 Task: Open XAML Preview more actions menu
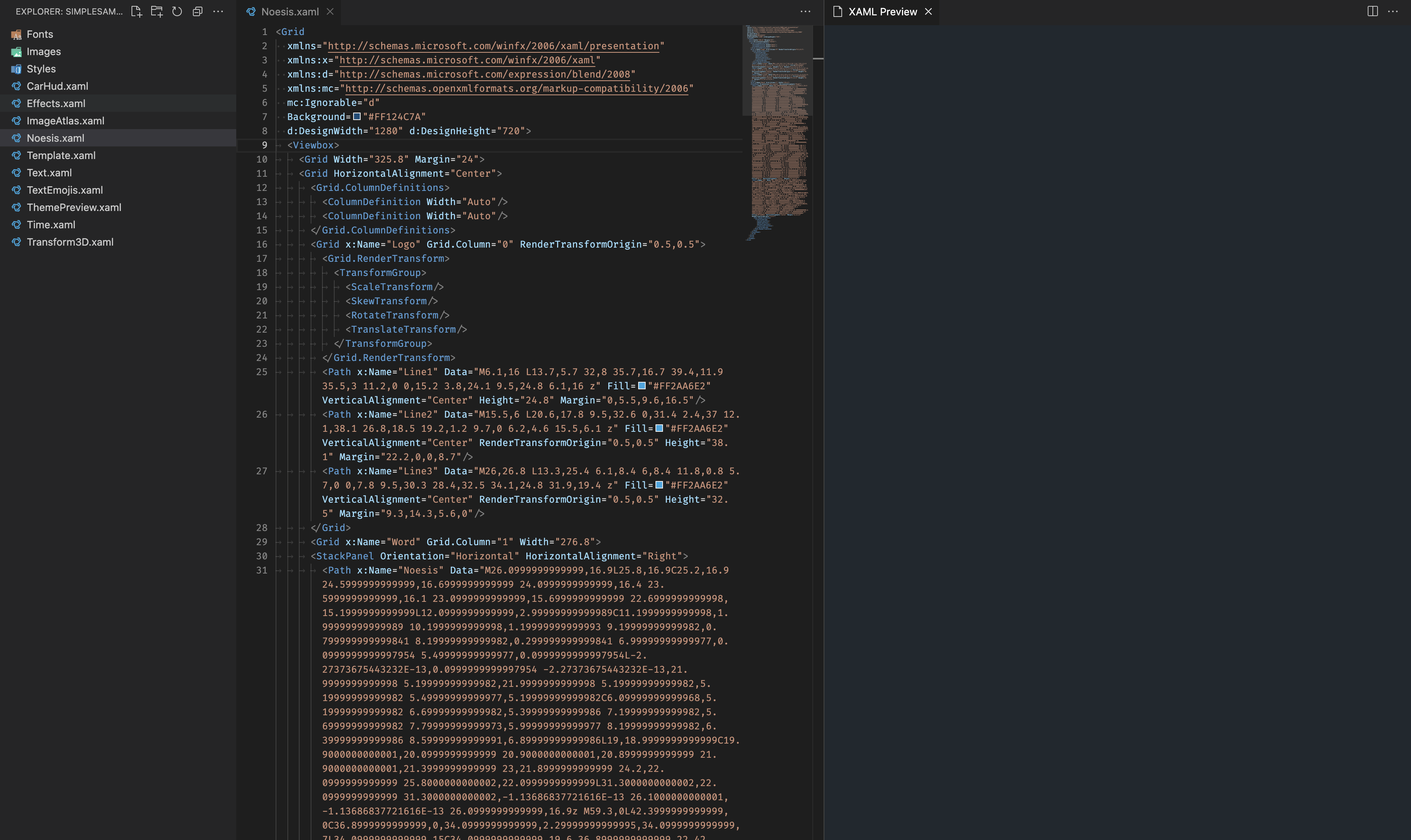[1393, 11]
